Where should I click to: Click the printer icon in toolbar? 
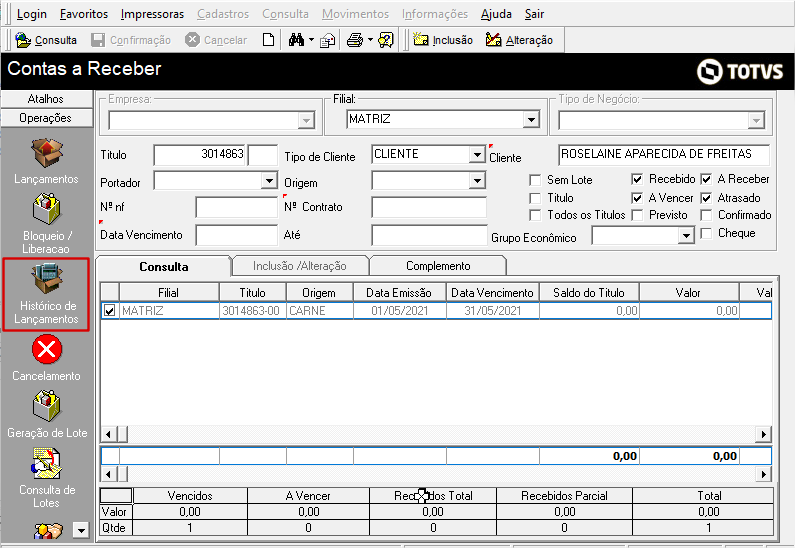(355, 40)
